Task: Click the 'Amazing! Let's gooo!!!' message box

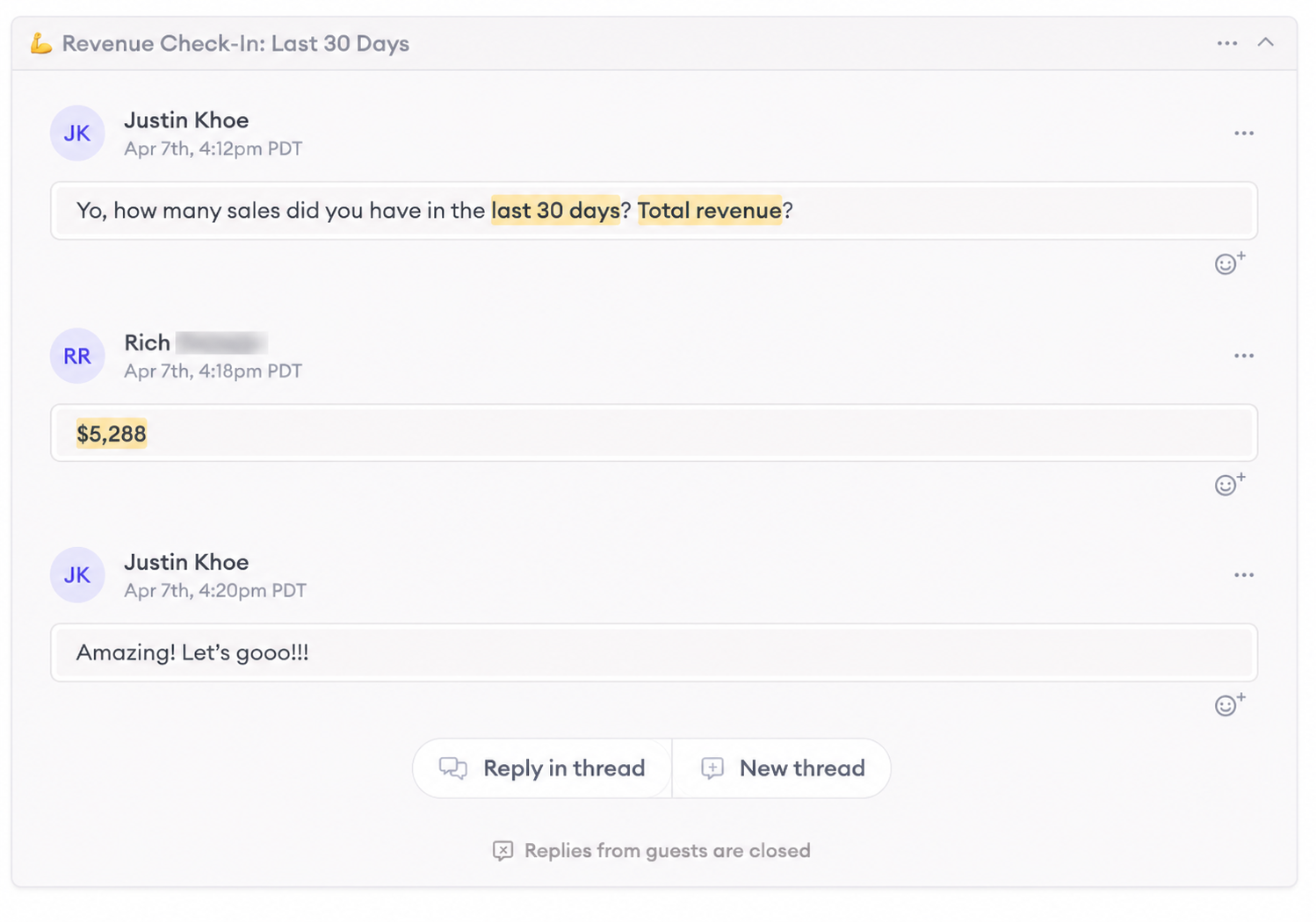Action: pyautogui.click(x=654, y=652)
